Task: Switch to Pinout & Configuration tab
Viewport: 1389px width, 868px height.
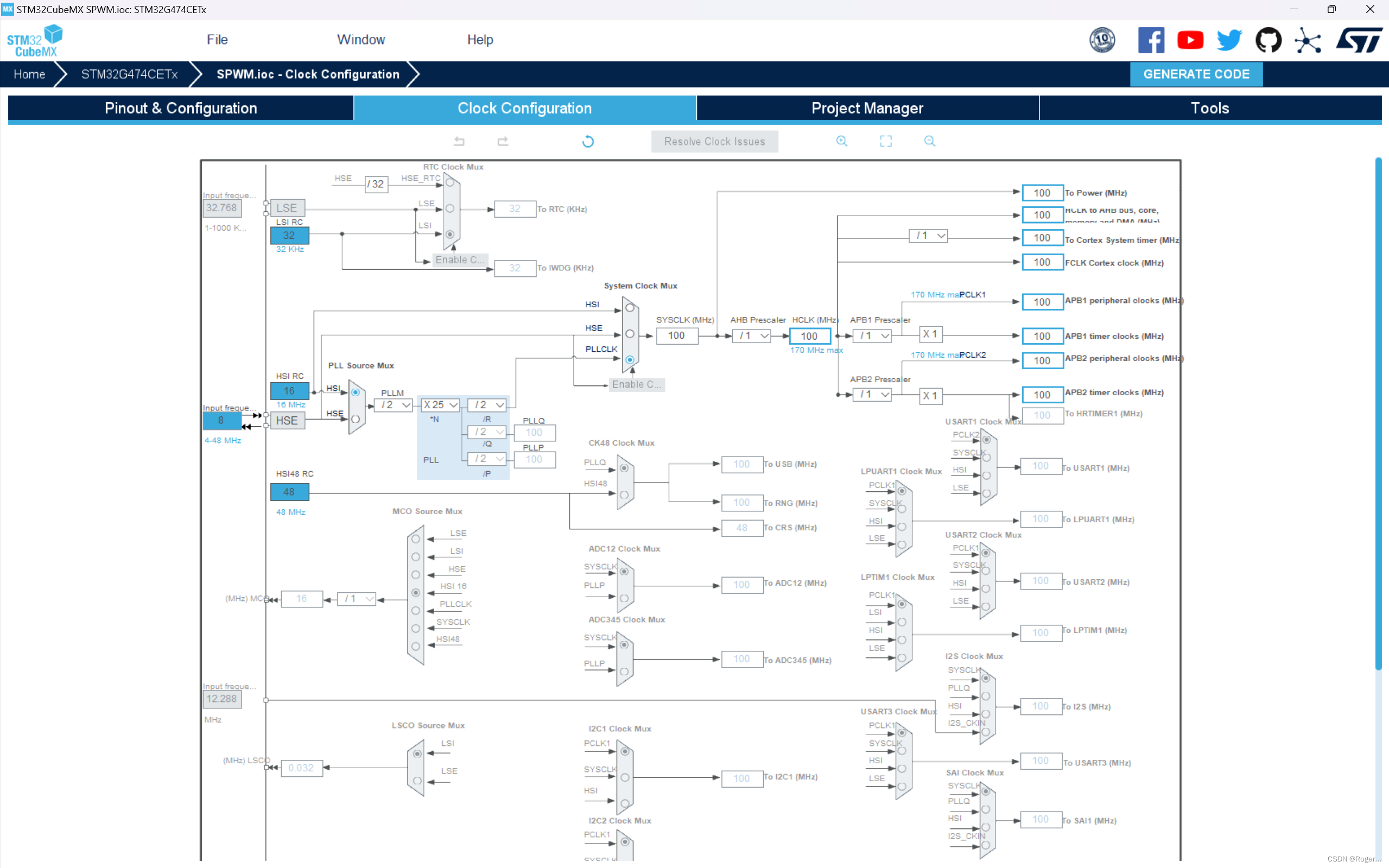Action: (181, 108)
